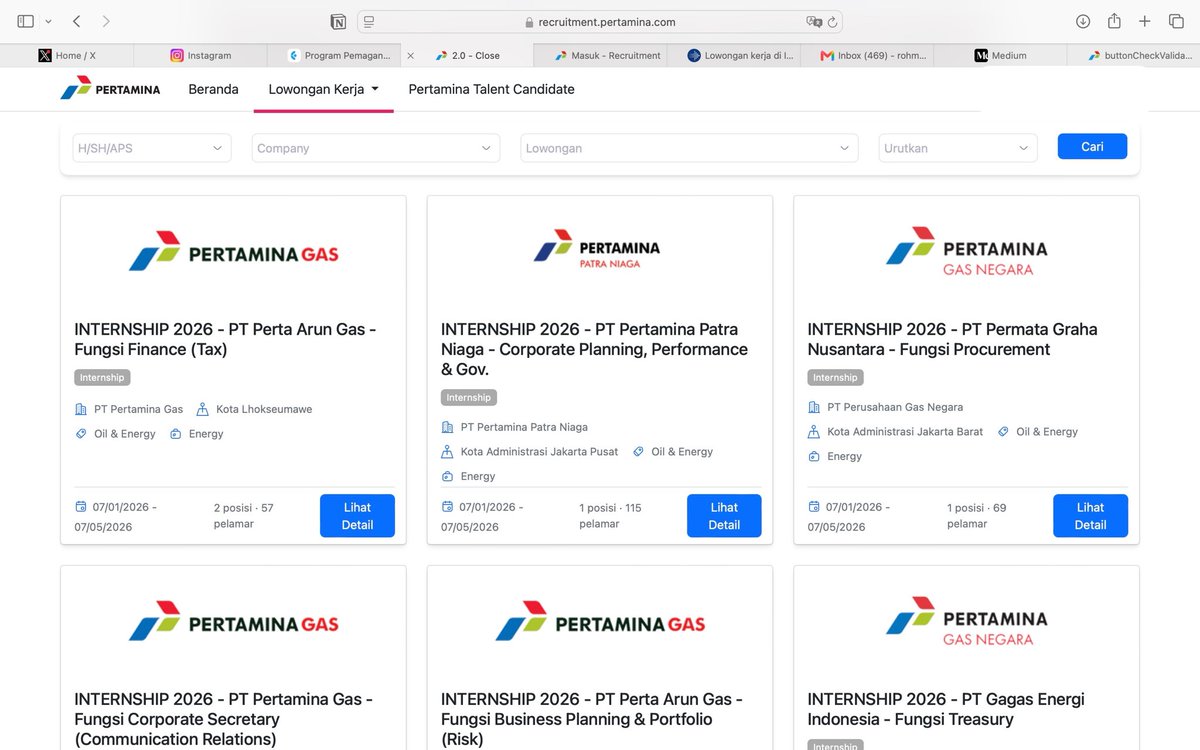Open the Share menu icon
The width and height of the screenshot is (1200, 750).
(x=1114, y=21)
